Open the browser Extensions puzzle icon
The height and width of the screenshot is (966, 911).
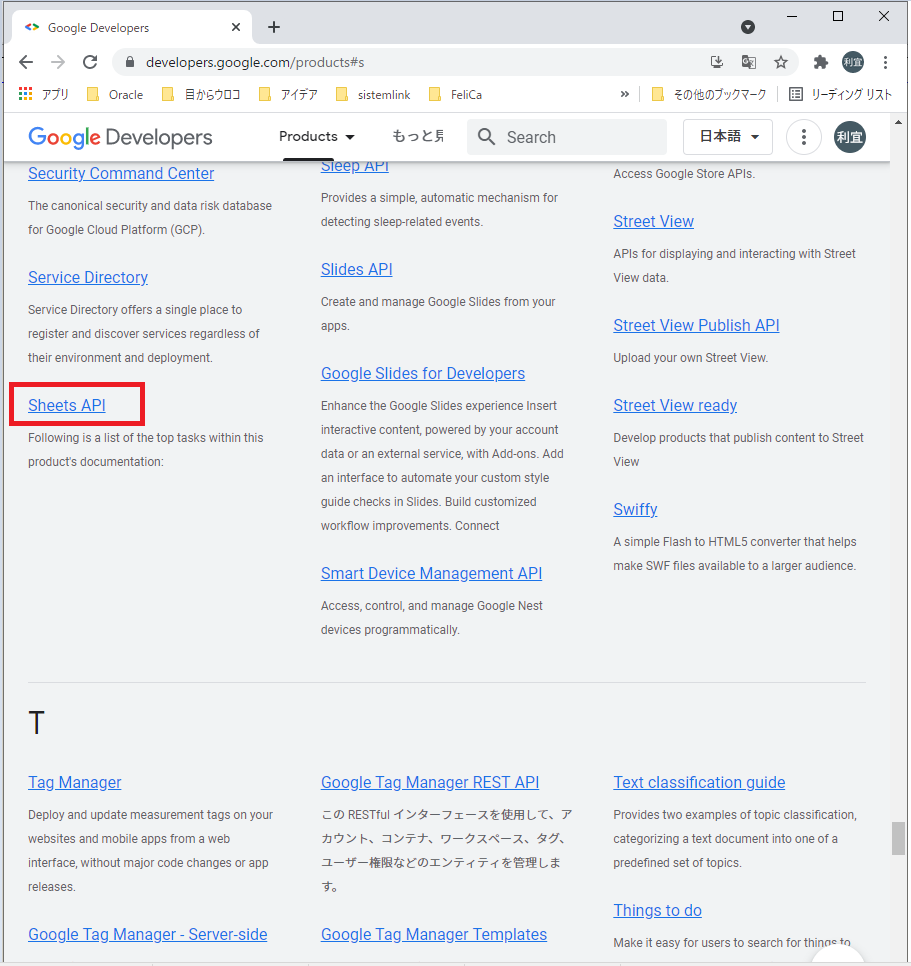tap(820, 61)
